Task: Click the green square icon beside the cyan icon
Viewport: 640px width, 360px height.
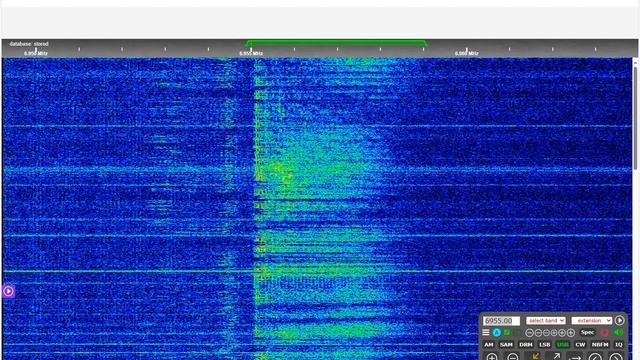Action: click(507, 333)
